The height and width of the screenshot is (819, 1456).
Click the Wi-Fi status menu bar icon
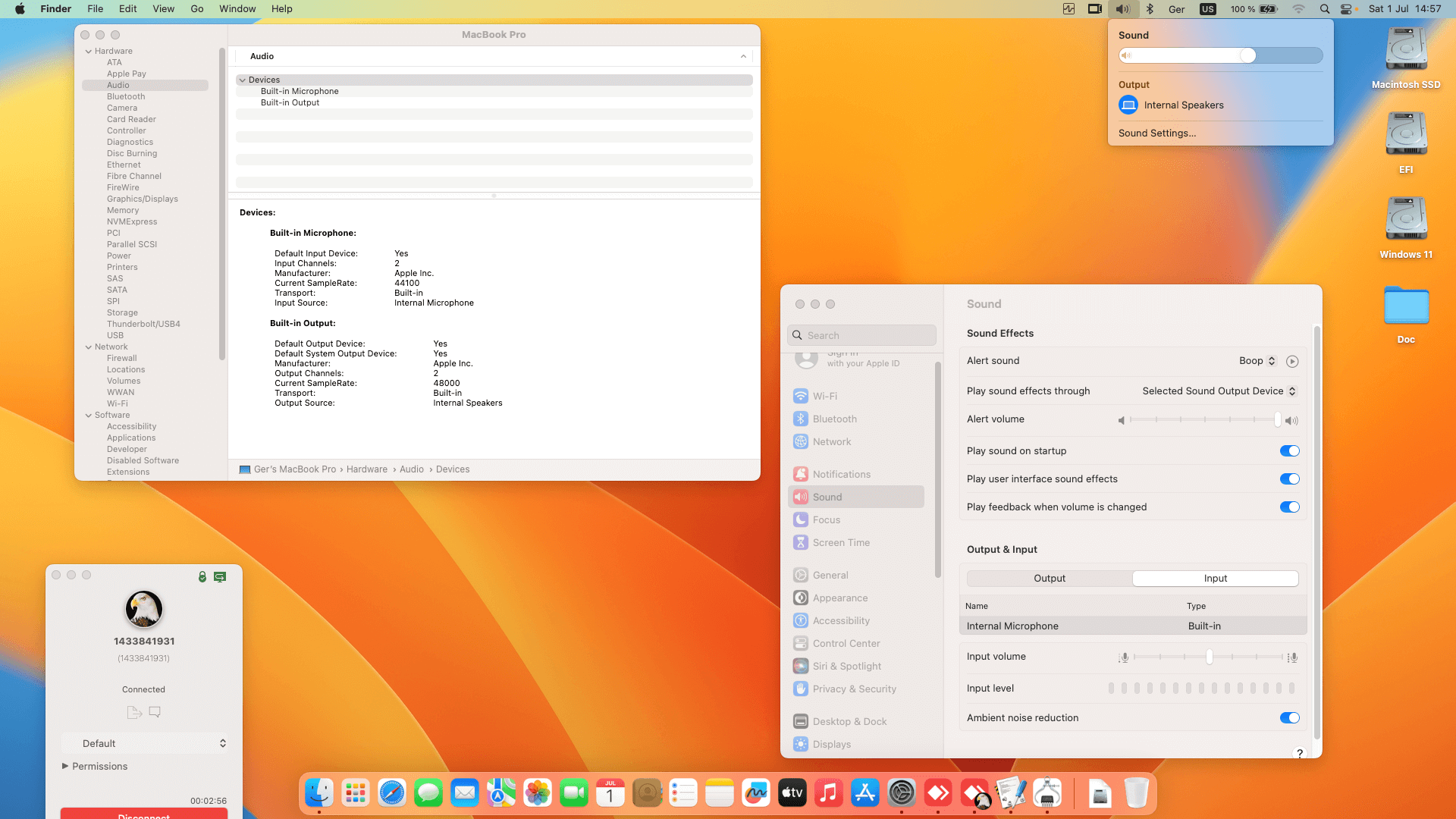click(1298, 9)
